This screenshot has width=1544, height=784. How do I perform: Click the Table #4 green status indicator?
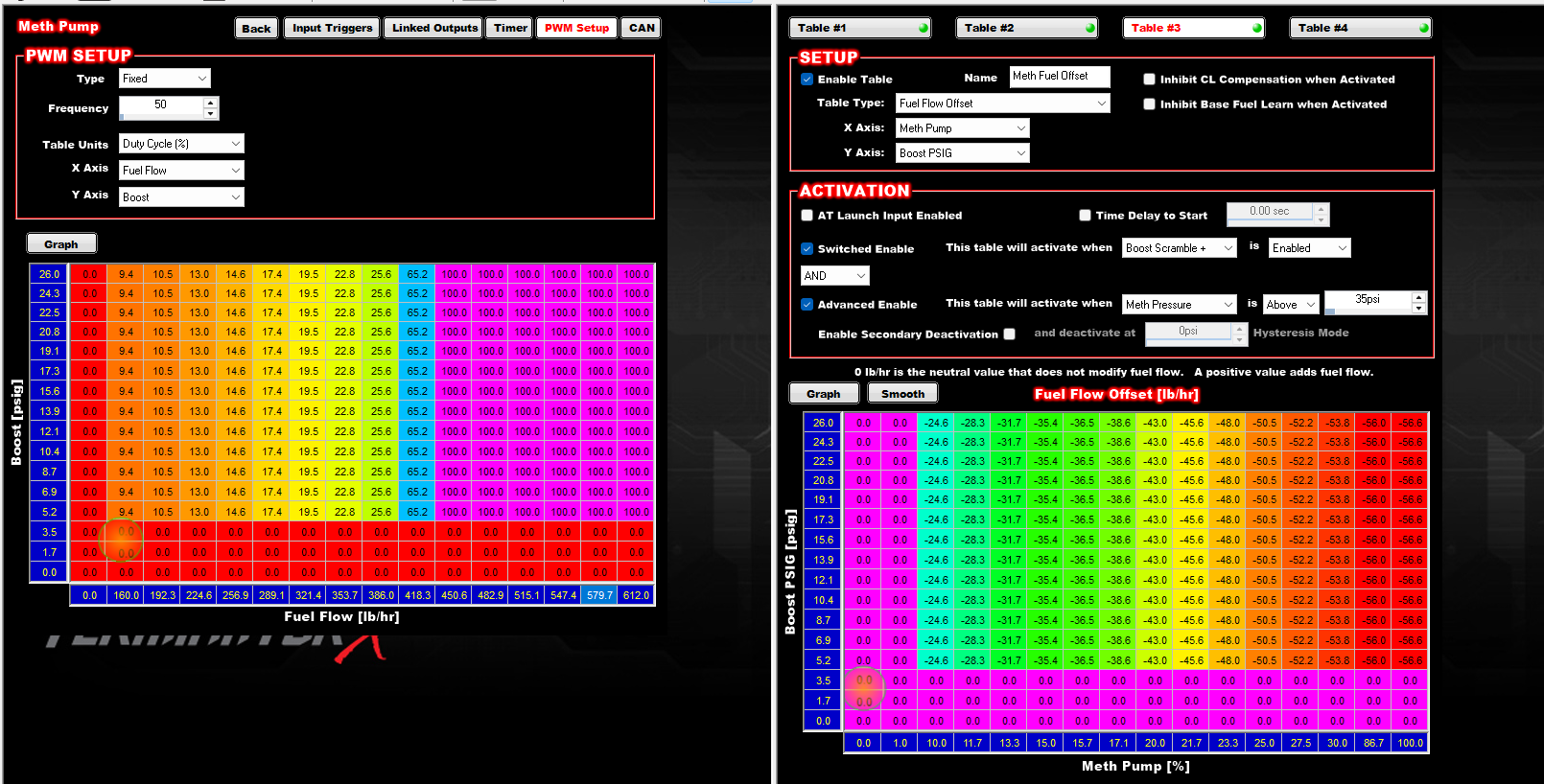tap(1423, 29)
